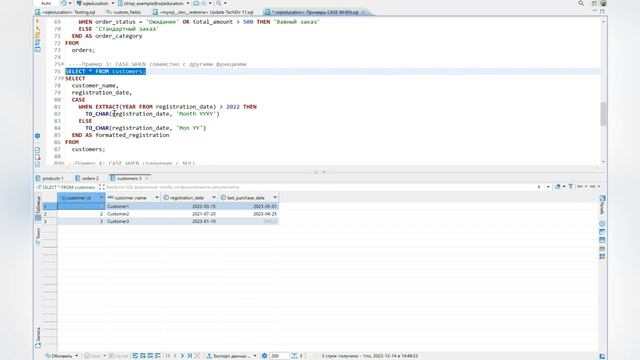The width and height of the screenshot is (640, 360).
Task: Click the results filter funnel icon
Action: (571, 187)
